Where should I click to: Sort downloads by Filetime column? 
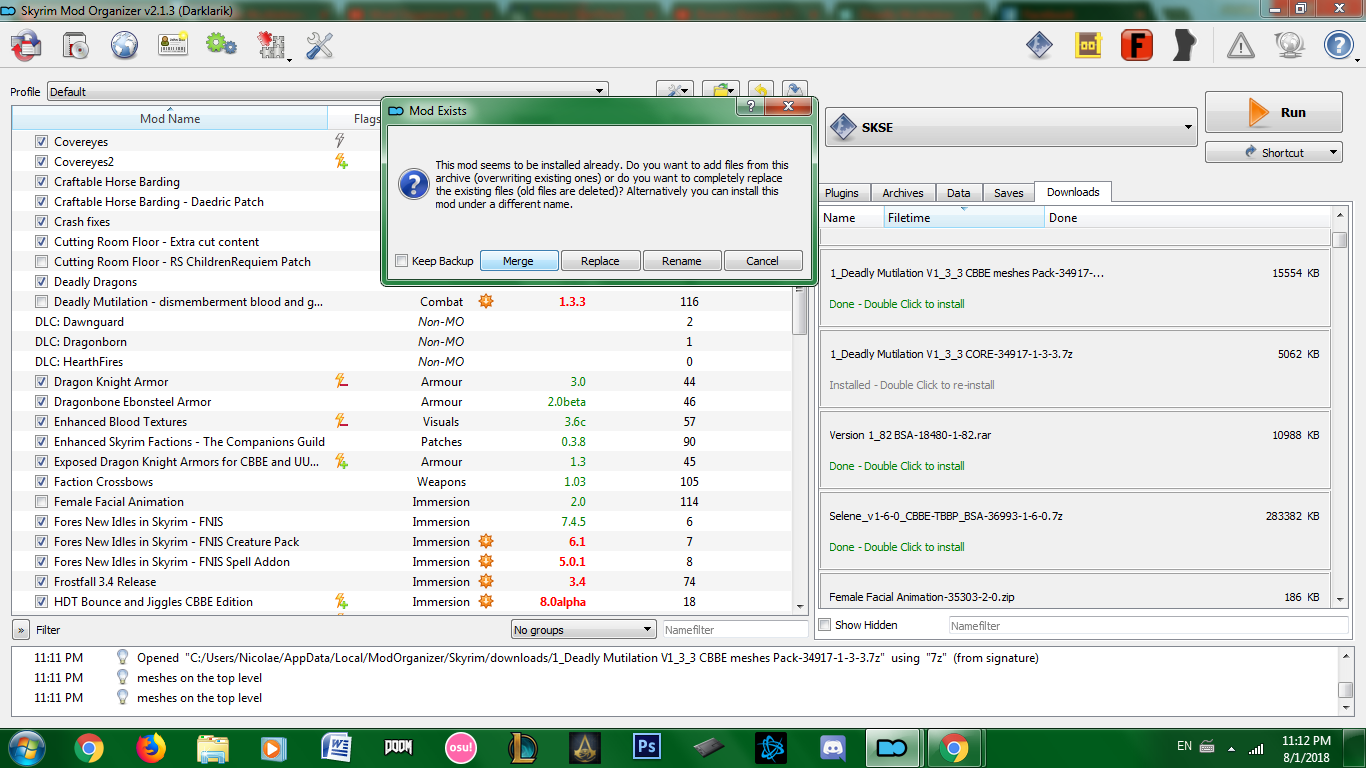point(965,217)
